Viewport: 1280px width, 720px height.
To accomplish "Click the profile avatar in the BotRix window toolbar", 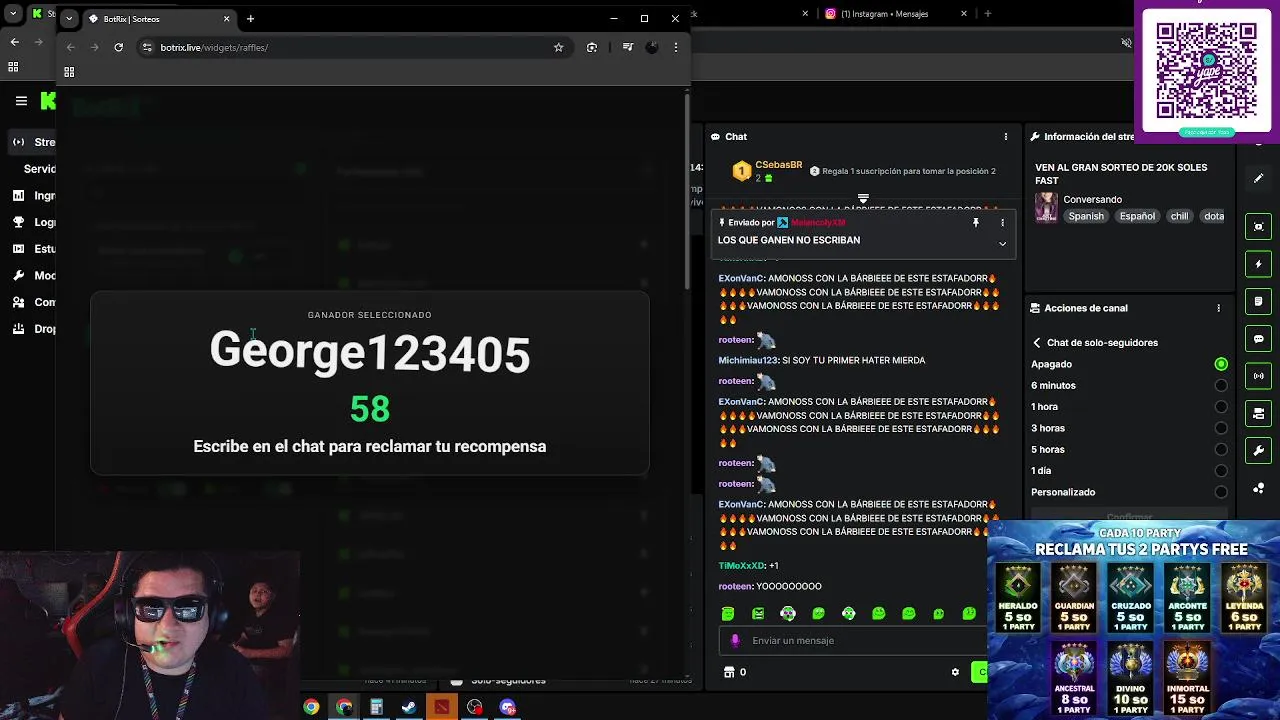I will 652,47.
